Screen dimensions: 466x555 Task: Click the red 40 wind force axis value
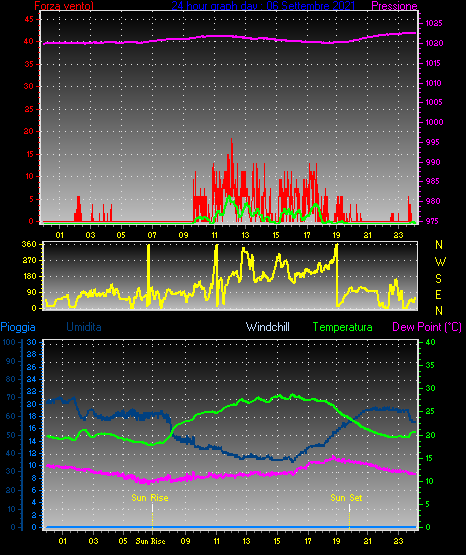click(29, 41)
